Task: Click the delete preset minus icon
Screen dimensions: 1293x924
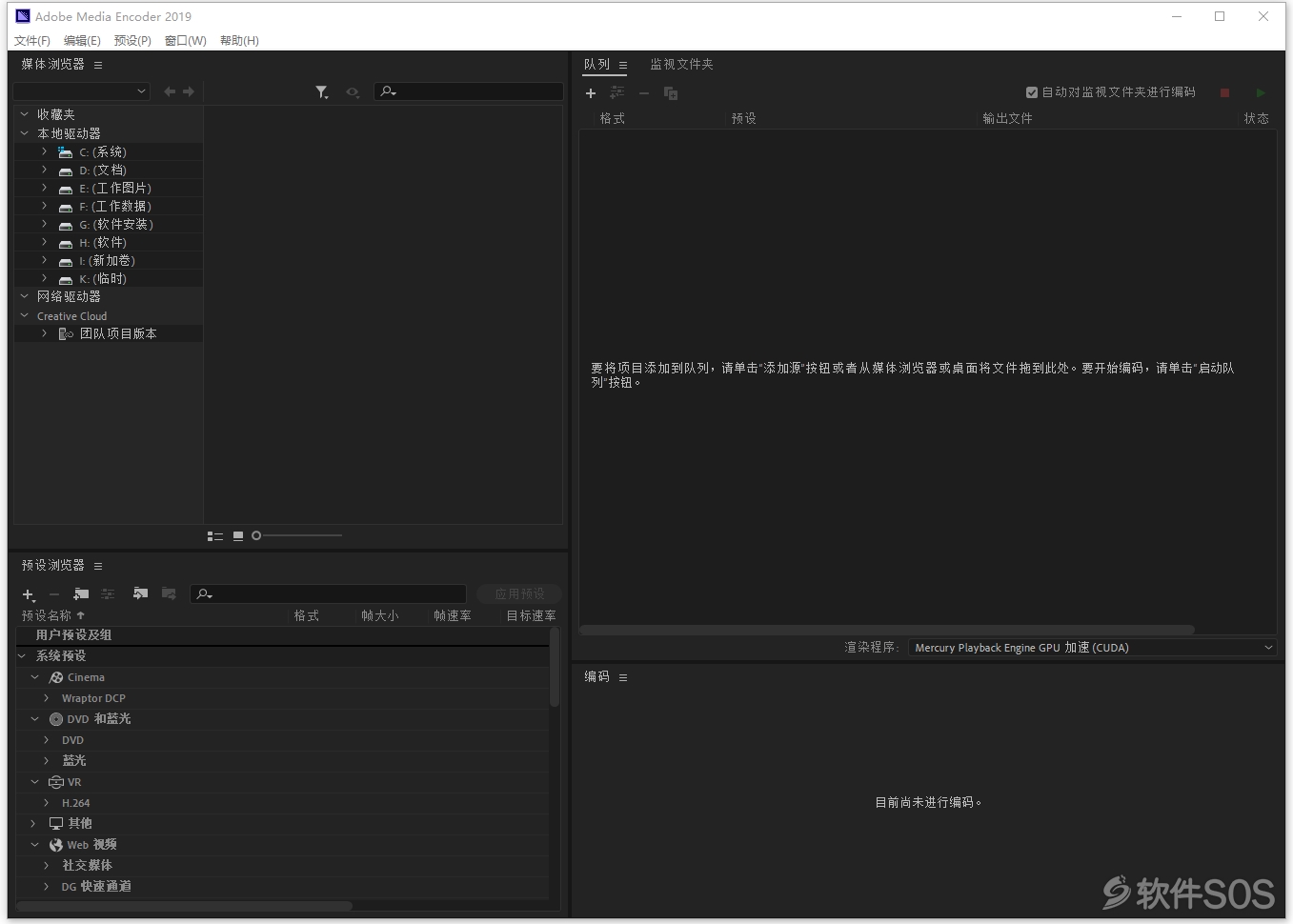Action: coord(54,594)
